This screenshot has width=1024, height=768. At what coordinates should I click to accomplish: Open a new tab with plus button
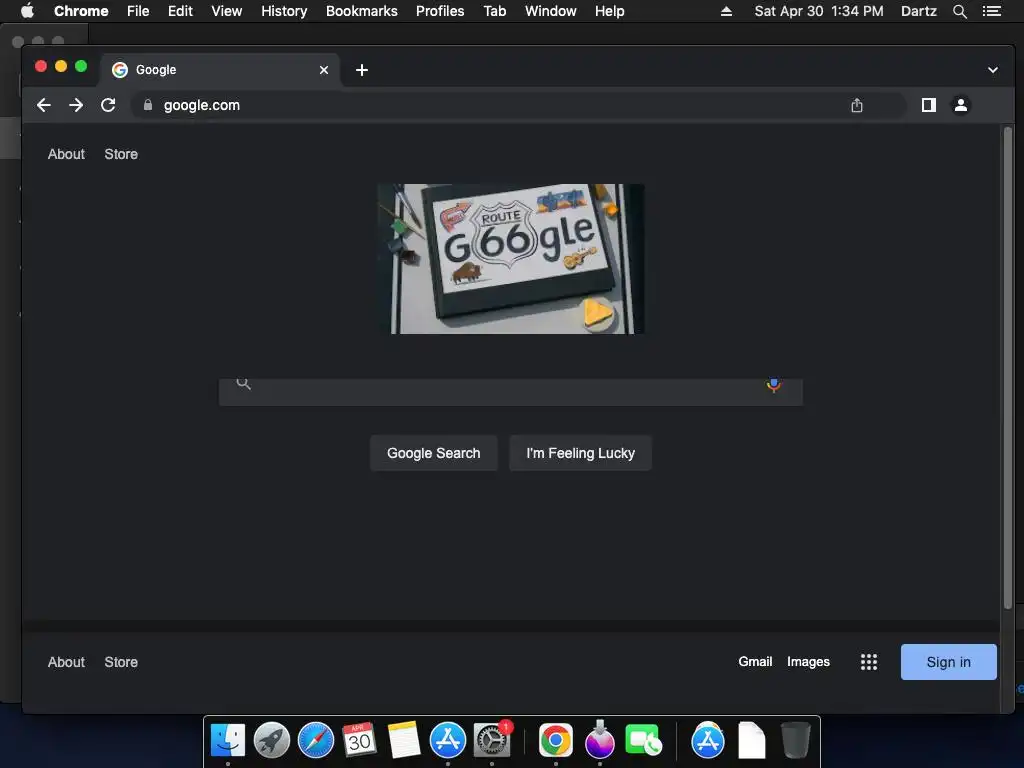pyautogui.click(x=362, y=70)
